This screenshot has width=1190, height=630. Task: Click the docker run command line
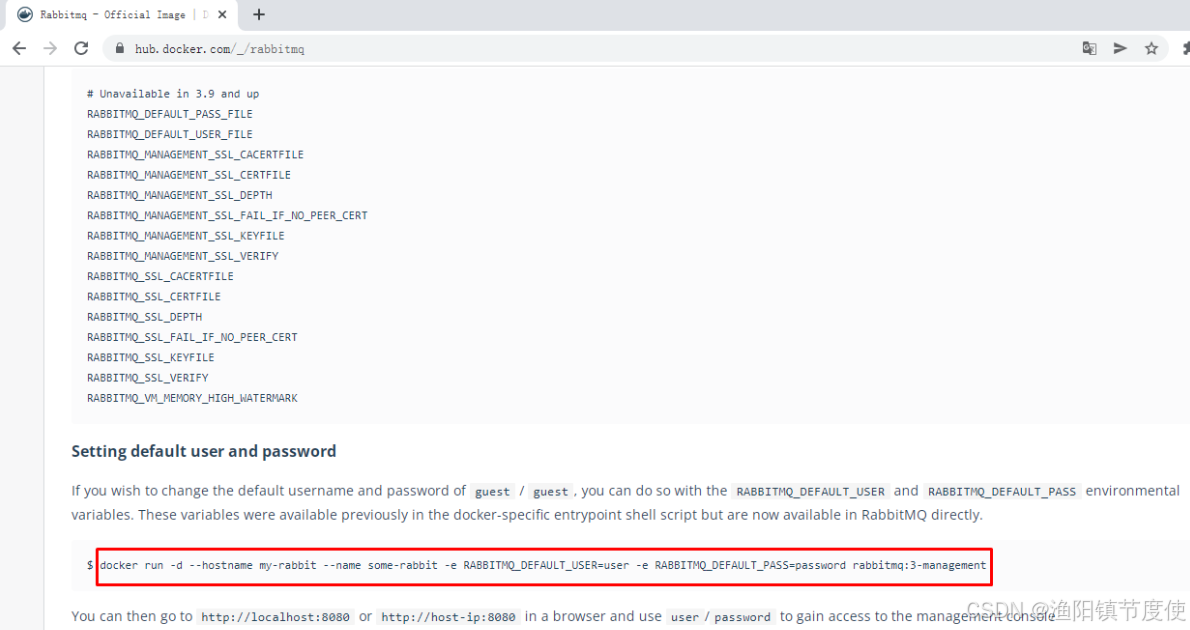[x=543, y=565]
